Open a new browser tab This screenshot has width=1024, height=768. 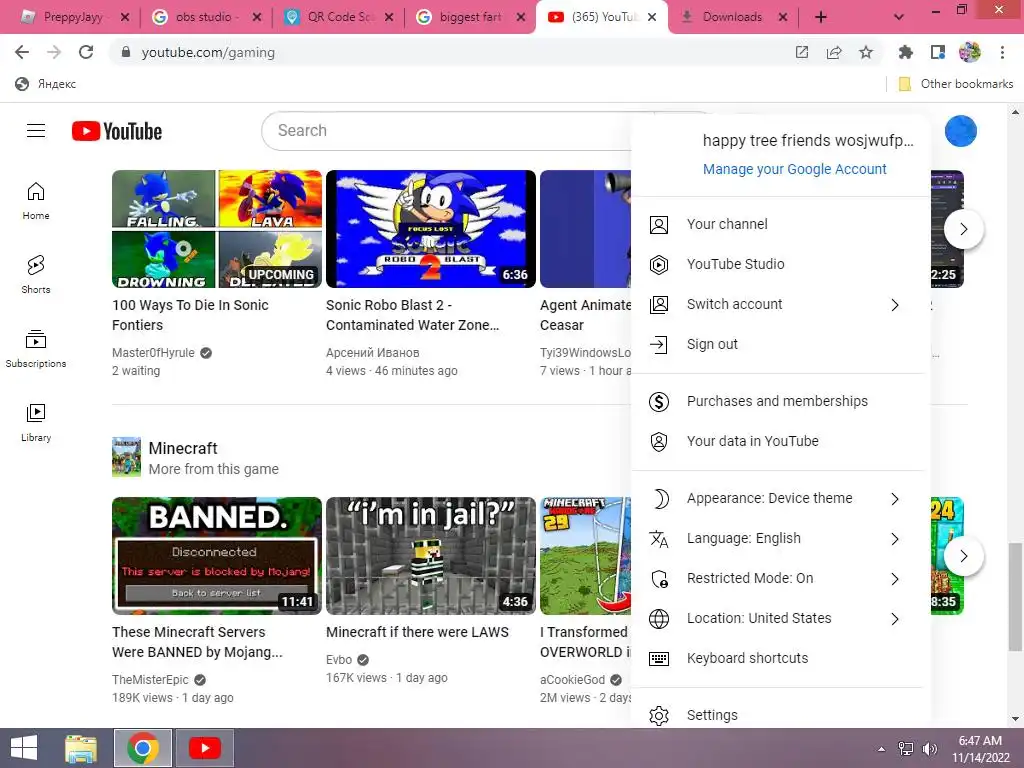821,18
